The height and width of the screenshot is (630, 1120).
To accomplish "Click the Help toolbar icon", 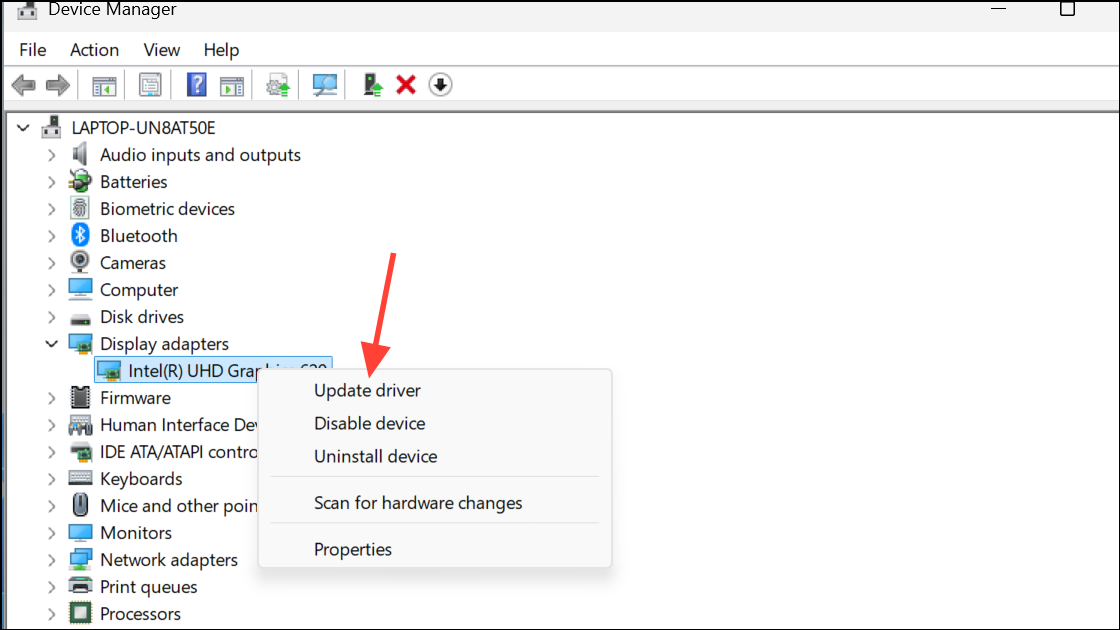I will pyautogui.click(x=196, y=84).
